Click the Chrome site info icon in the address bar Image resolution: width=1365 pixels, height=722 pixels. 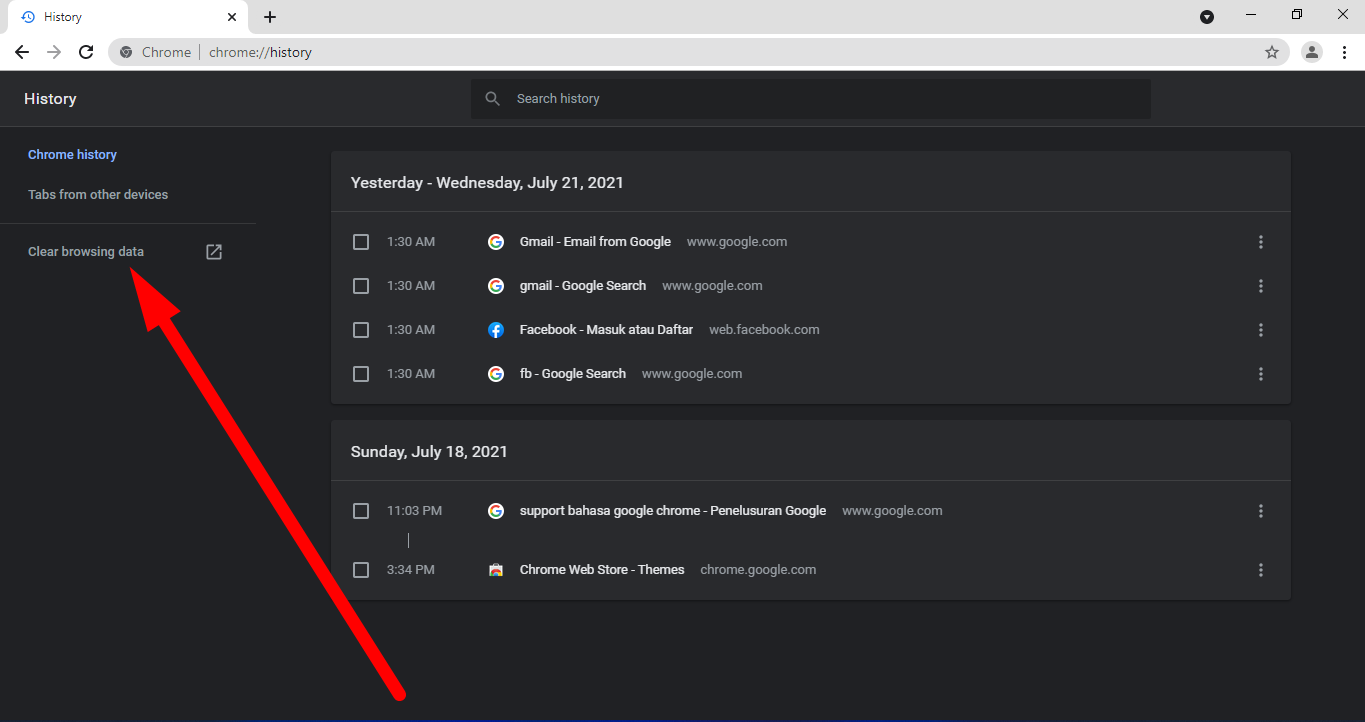point(126,52)
